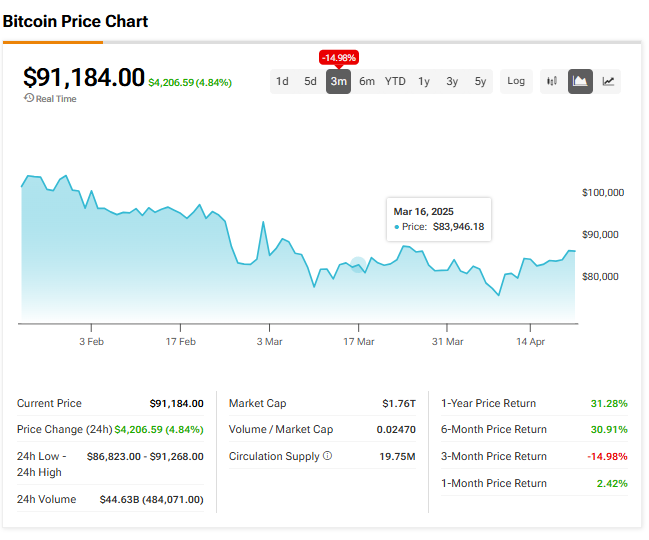Click the 31 Mar axis label
The height and width of the screenshot is (540, 649).
[447, 342]
